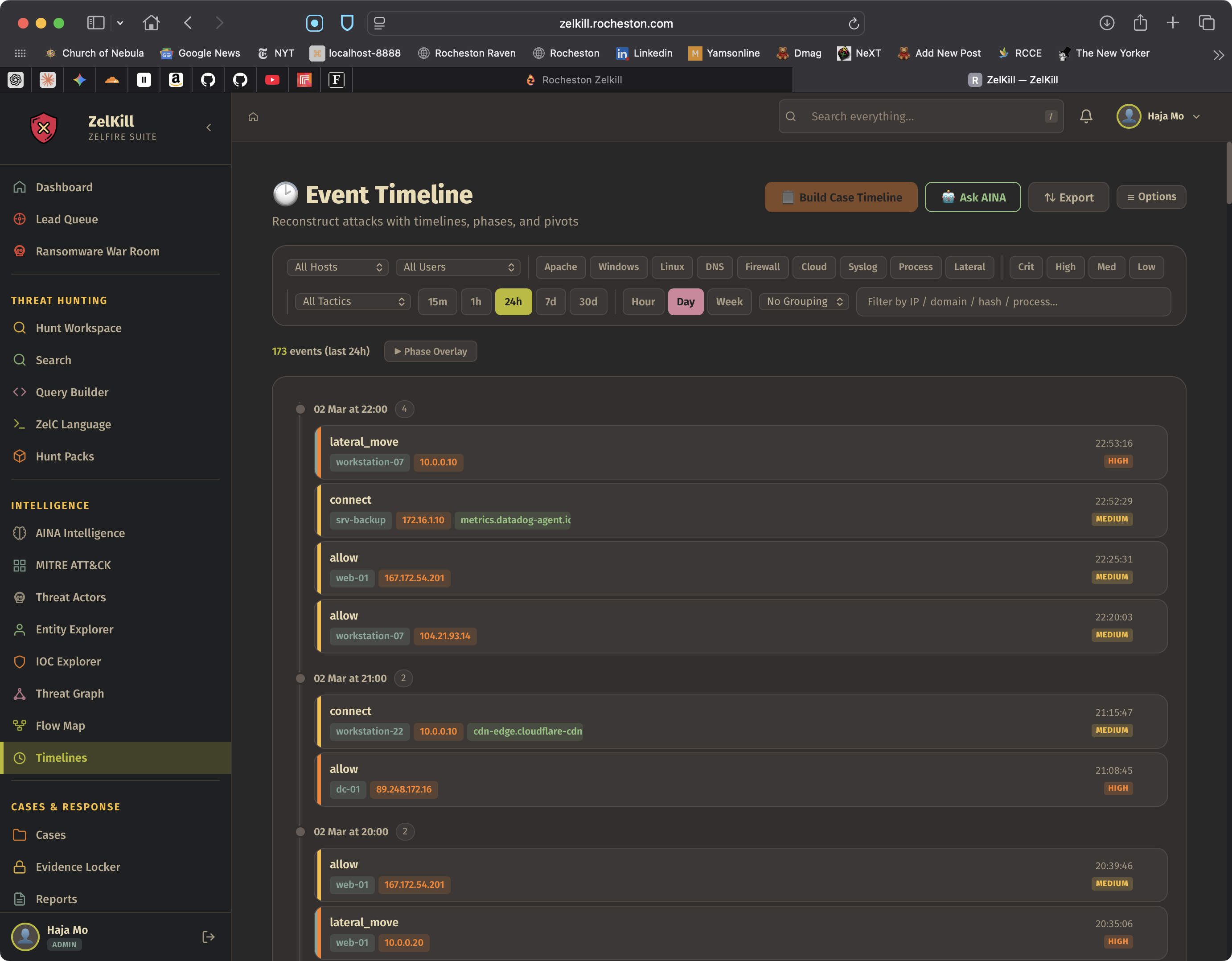Click the Build Case Timeline button
The width and height of the screenshot is (1232, 961).
click(x=841, y=197)
